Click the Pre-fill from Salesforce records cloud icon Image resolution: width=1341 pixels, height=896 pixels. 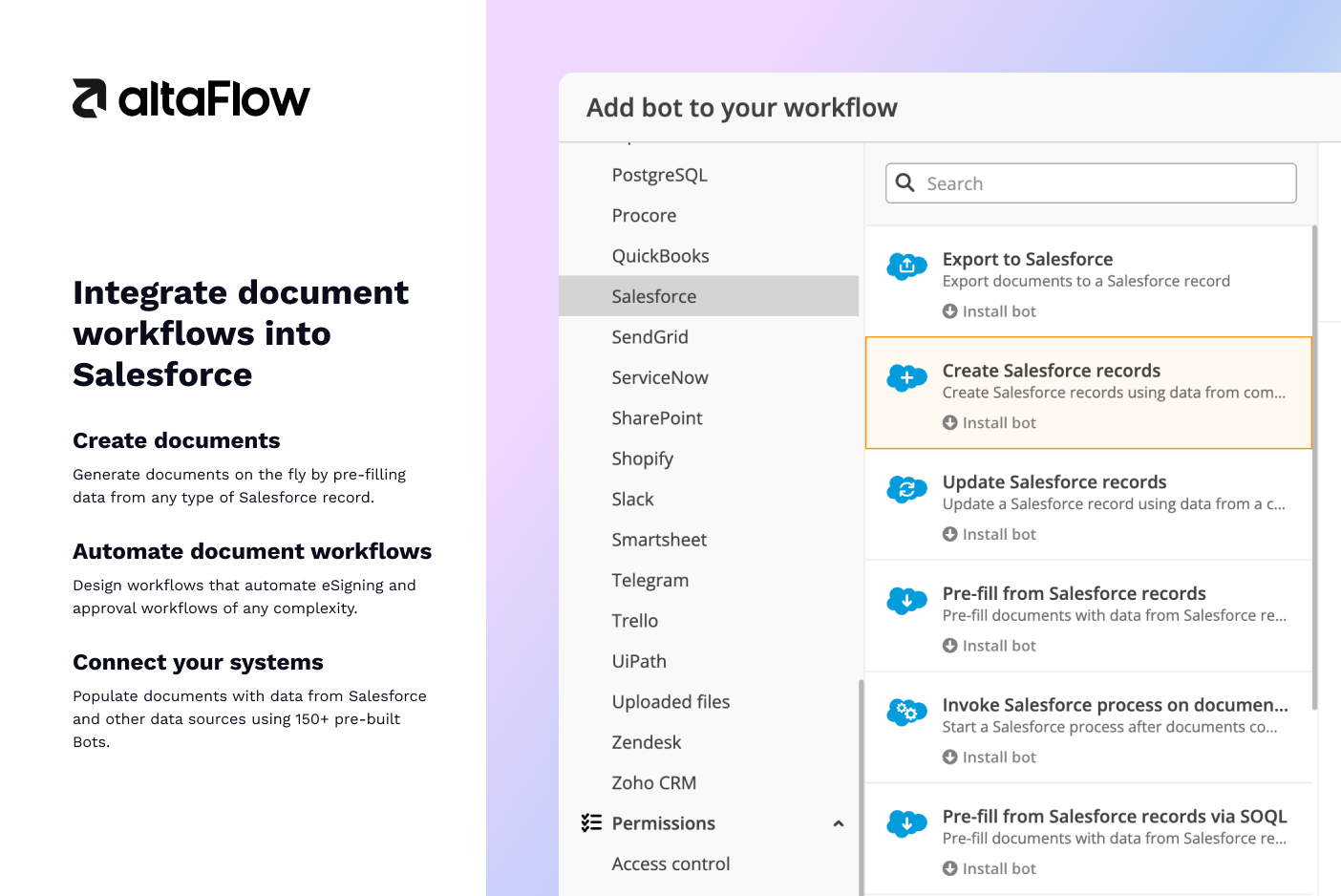(906, 601)
